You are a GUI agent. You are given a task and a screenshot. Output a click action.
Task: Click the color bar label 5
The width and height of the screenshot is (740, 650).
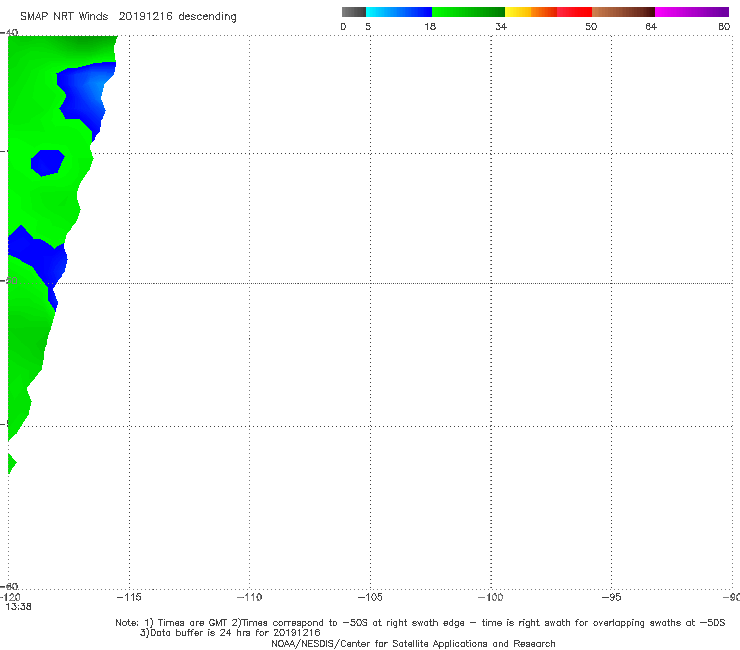pos(368,27)
